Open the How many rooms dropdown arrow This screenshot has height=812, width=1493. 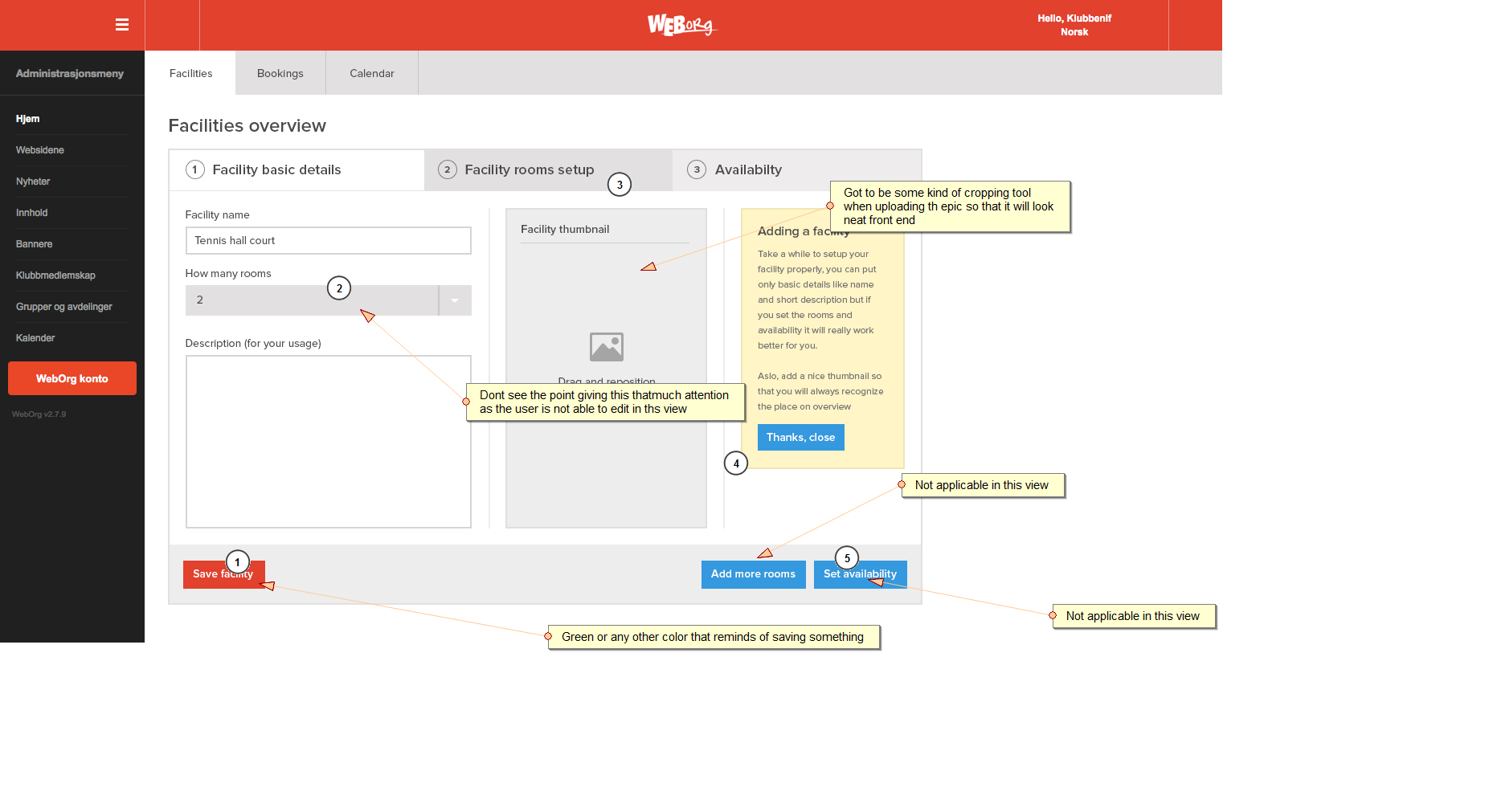tap(455, 300)
